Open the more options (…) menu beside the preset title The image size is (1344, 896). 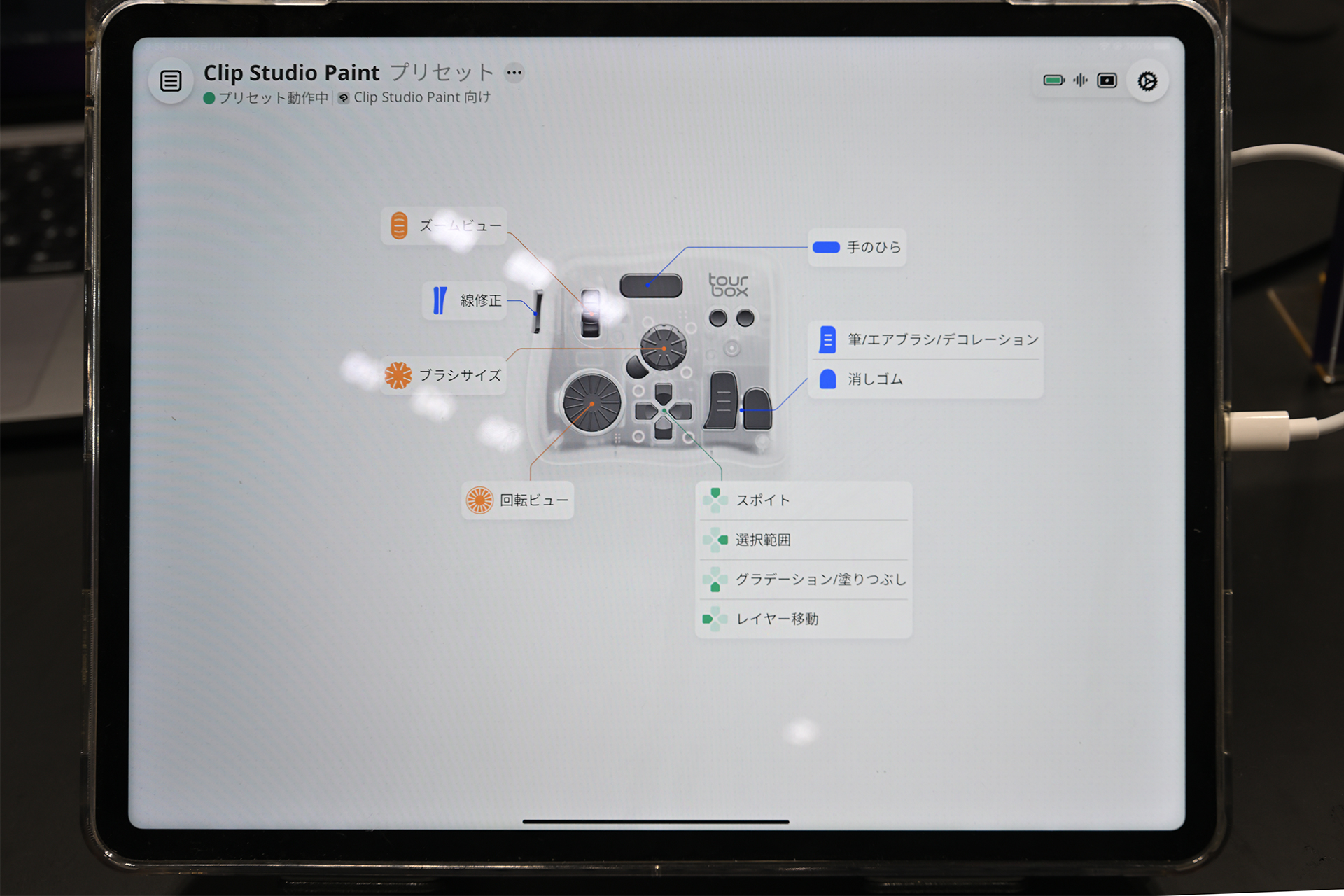point(514,73)
